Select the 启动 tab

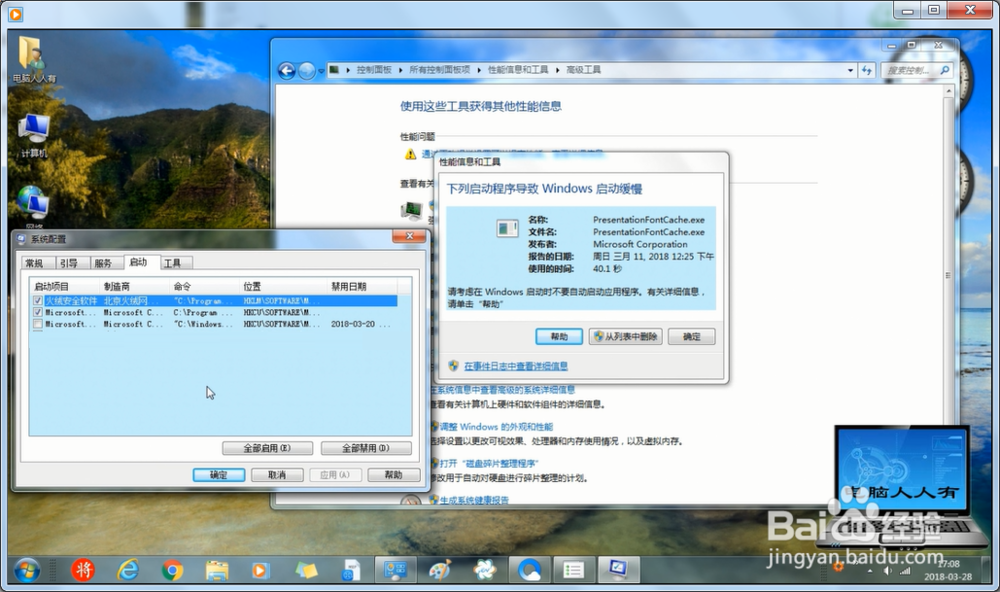pos(138,262)
